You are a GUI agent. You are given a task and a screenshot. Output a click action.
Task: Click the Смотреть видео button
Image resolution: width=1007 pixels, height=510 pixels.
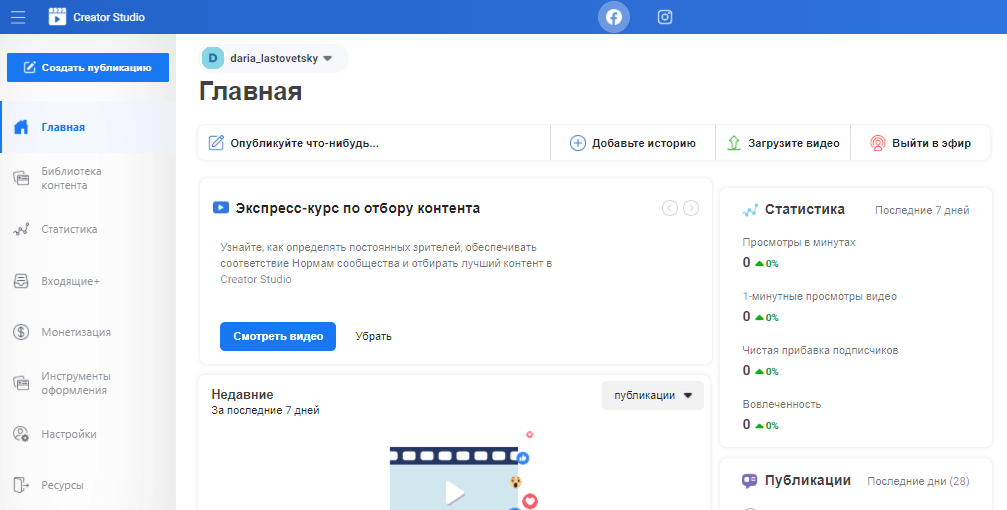pos(277,337)
